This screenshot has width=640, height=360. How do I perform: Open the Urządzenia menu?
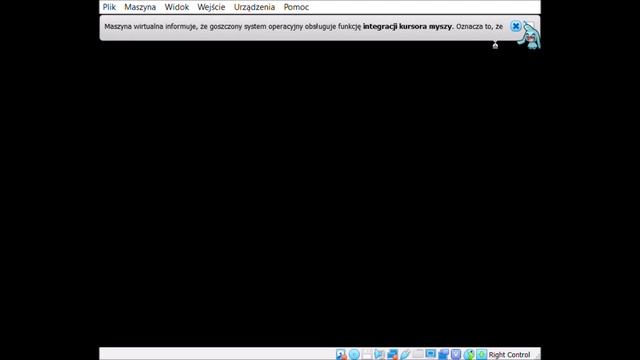(254, 7)
